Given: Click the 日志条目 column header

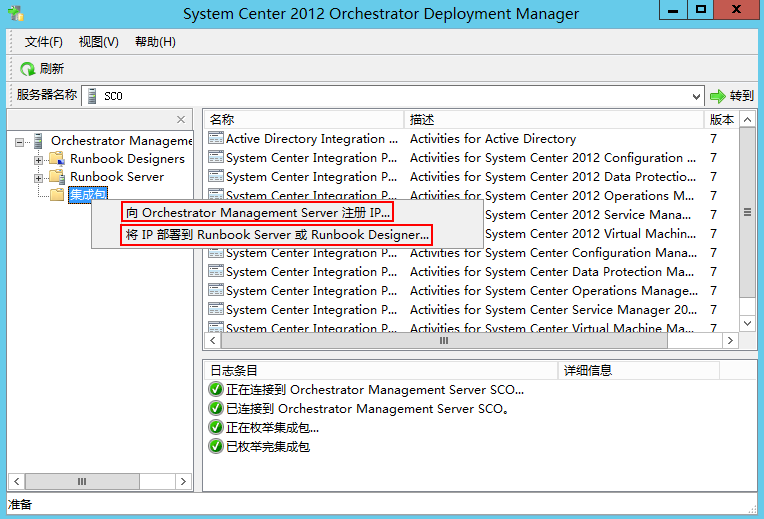Looking at the screenshot, I should point(381,371).
